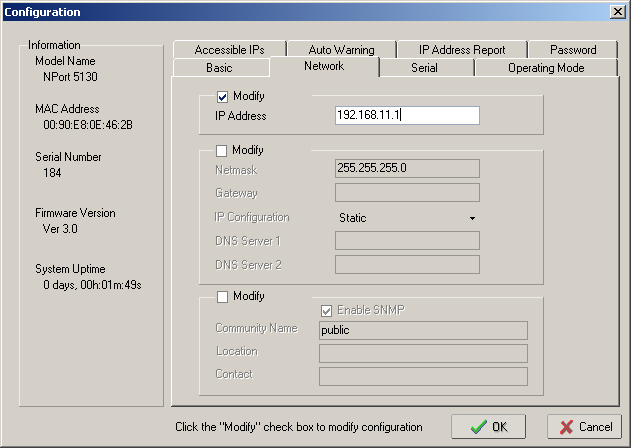
Task: Go to the Auto Warning tab
Action: tap(341, 49)
